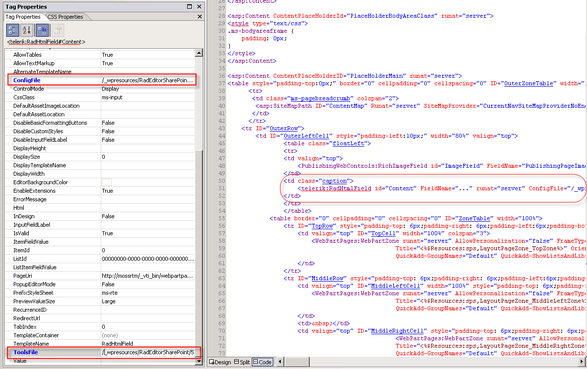Click the TopRow ID link in code
Viewport: 587px width, 369px height.
(x=322, y=226)
